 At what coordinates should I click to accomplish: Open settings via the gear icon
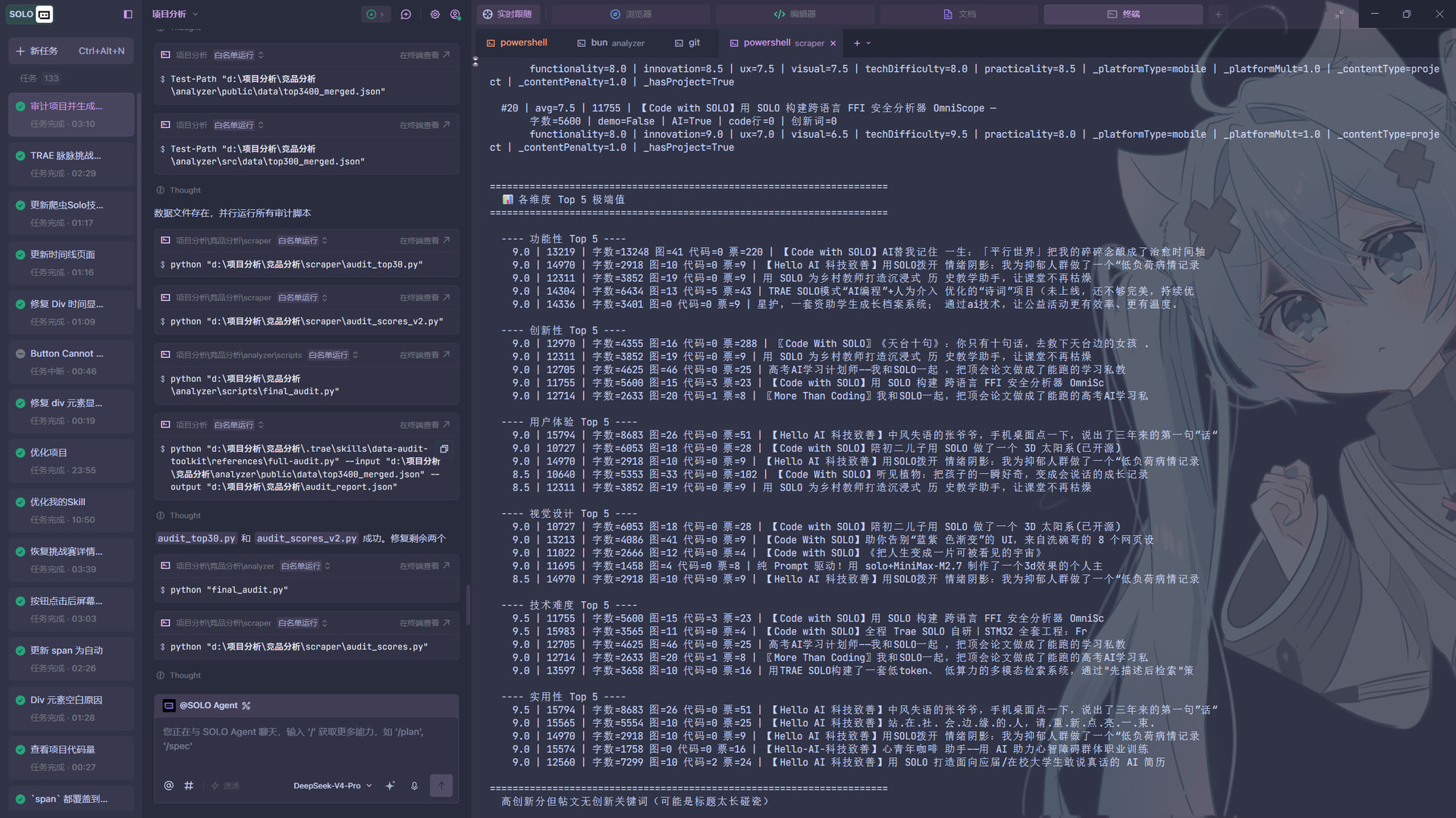tap(435, 14)
